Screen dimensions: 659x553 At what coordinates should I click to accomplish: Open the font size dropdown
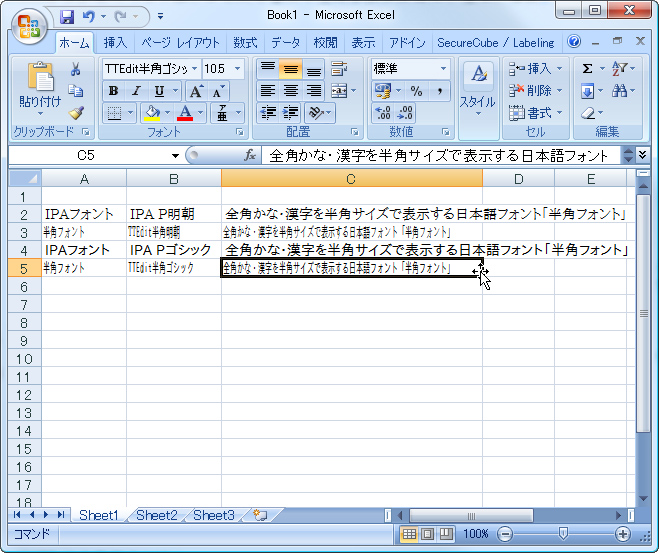237,68
